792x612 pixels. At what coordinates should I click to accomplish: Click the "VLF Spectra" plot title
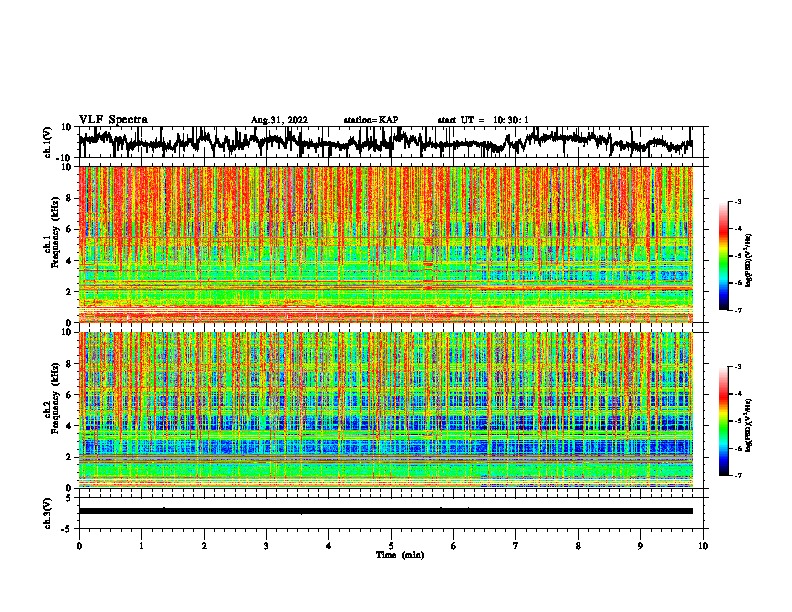pos(113,120)
